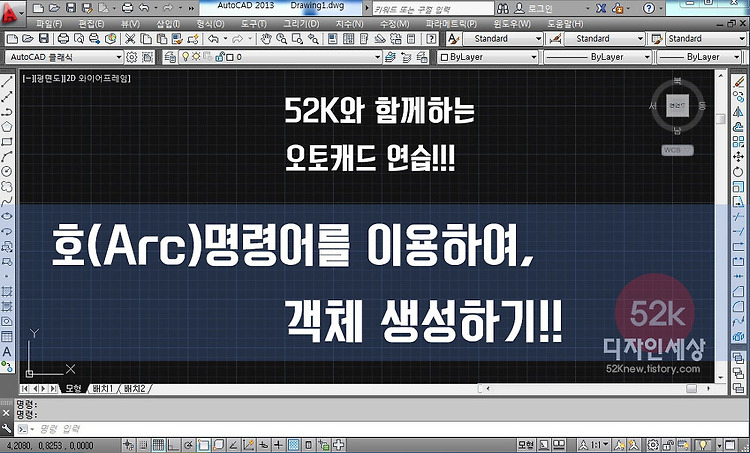Click the [평면도] view label
The height and width of the screenshot is (453, 750).
point(48,78)
